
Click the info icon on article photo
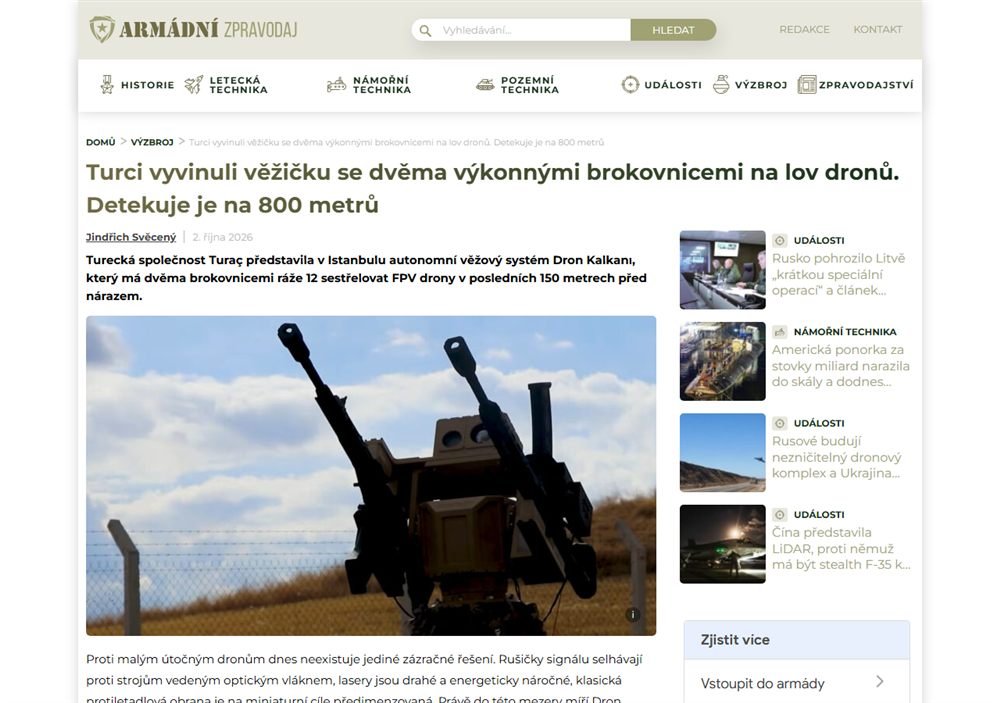point(633,614)
